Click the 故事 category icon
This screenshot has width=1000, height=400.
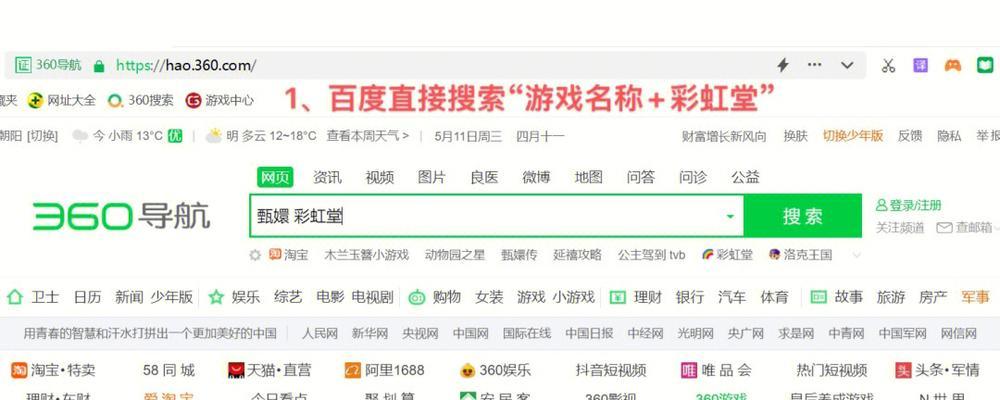(x=818, y=297)
